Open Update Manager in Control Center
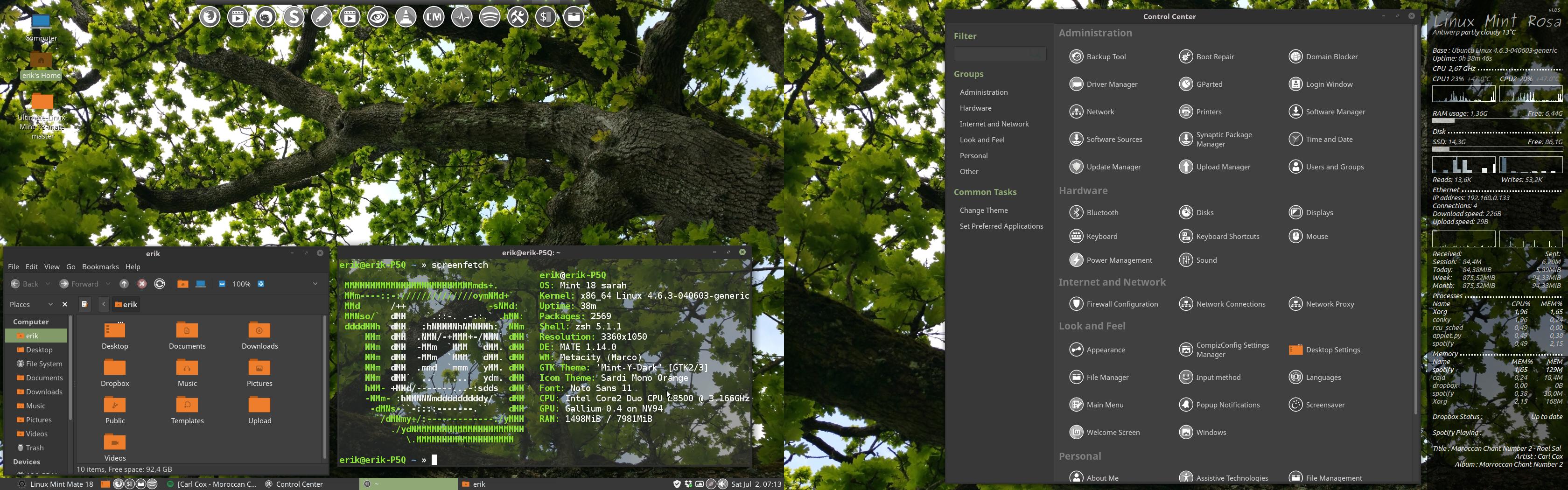 click(1106, 167)
